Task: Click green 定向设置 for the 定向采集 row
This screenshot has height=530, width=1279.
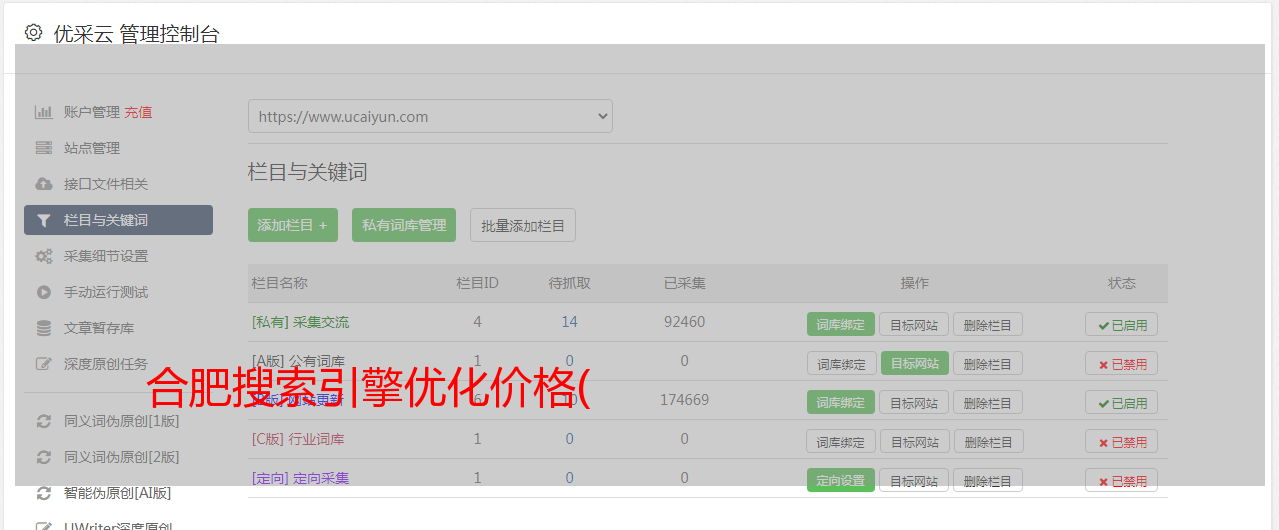Action: coord(841,480)
